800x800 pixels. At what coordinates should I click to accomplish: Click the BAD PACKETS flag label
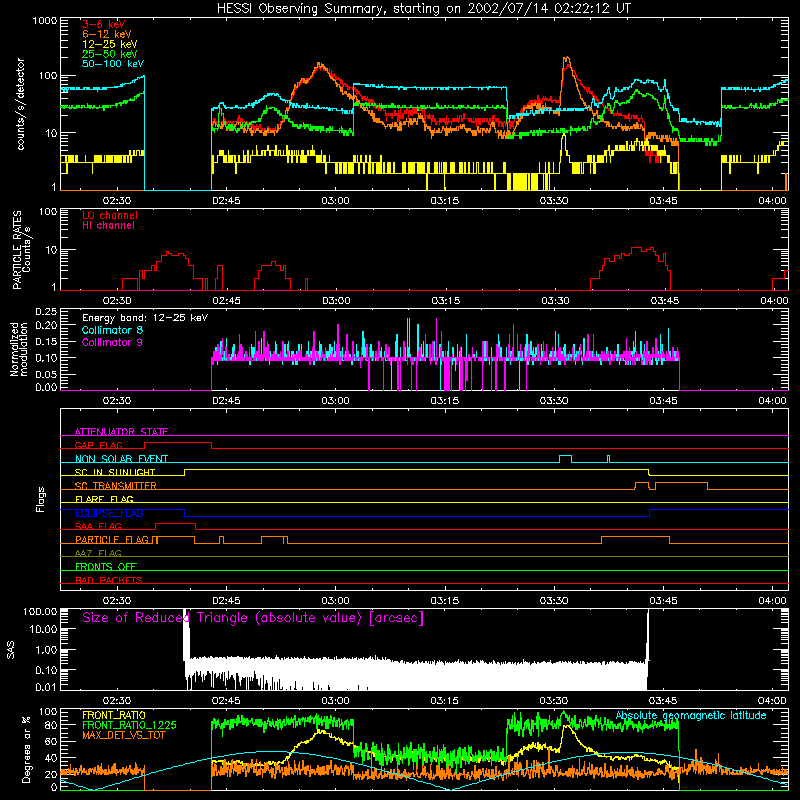coord(109,580)
